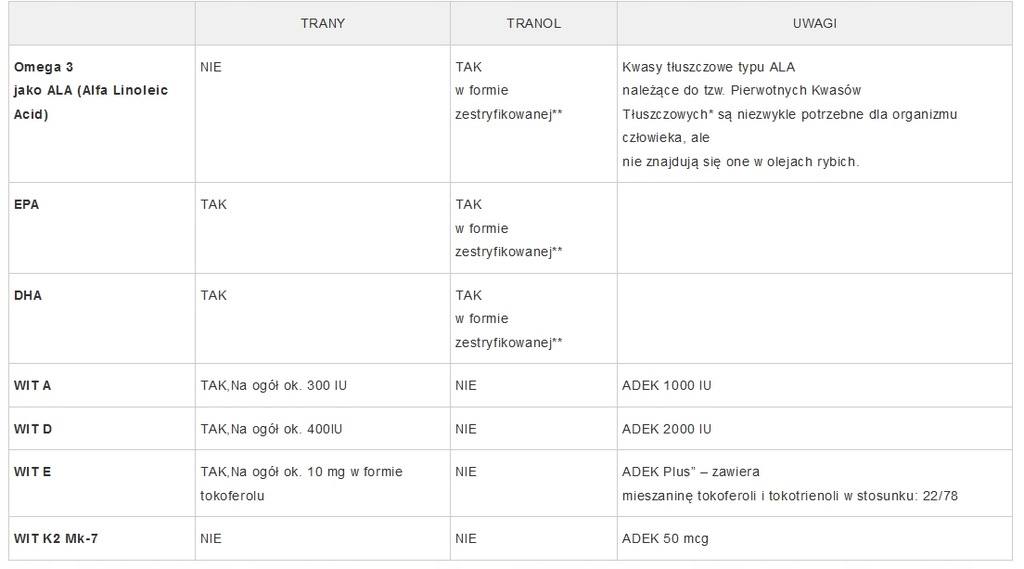Click the 'Kwasy tłuszczowe typu ALA' remark text
This screenshot has width=1024, height=569.
pyautogui.click(x=709, y=67)
